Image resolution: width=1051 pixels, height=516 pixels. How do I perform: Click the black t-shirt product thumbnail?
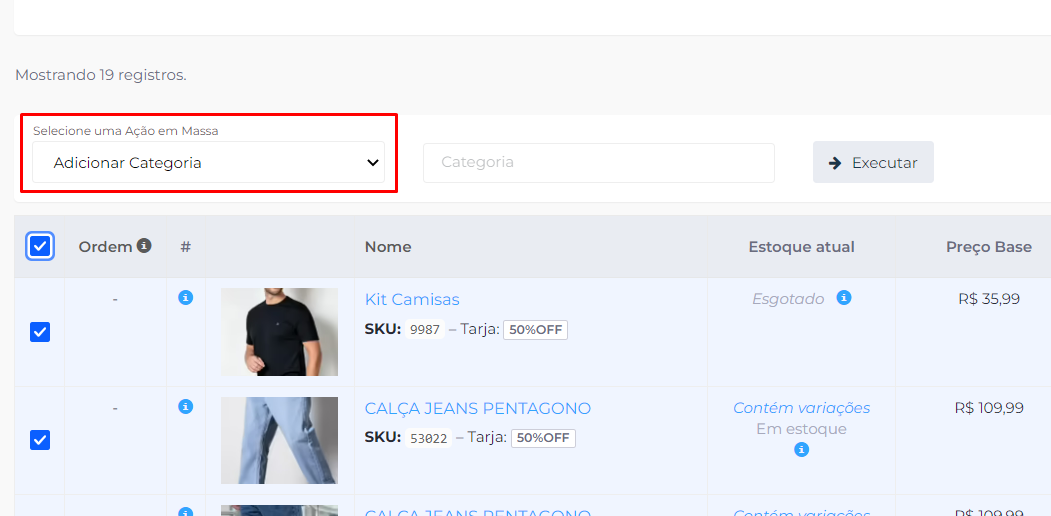click(280, 332)
